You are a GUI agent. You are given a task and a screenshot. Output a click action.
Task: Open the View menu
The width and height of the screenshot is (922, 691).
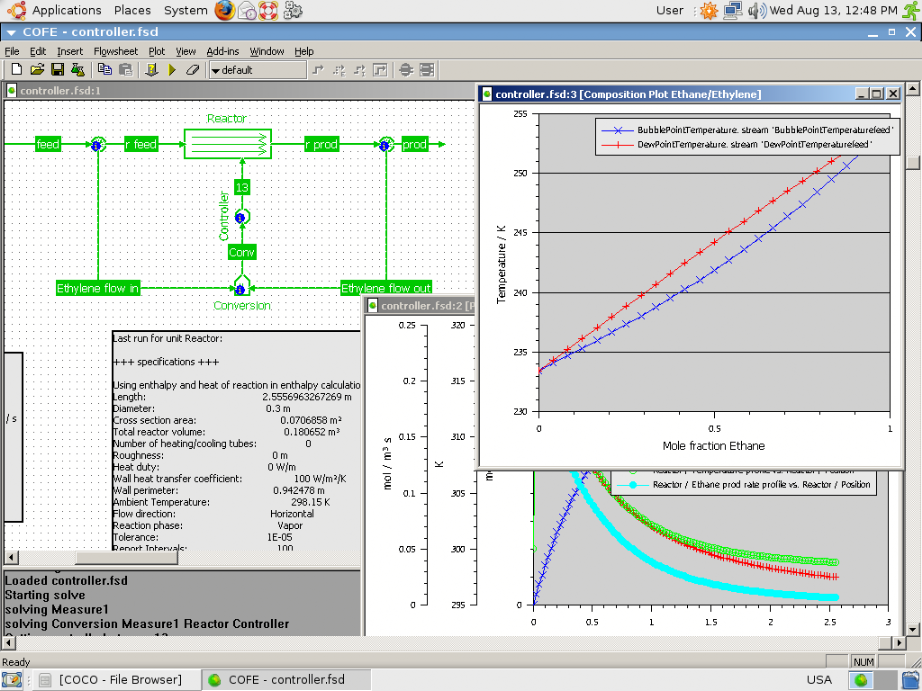185,51
